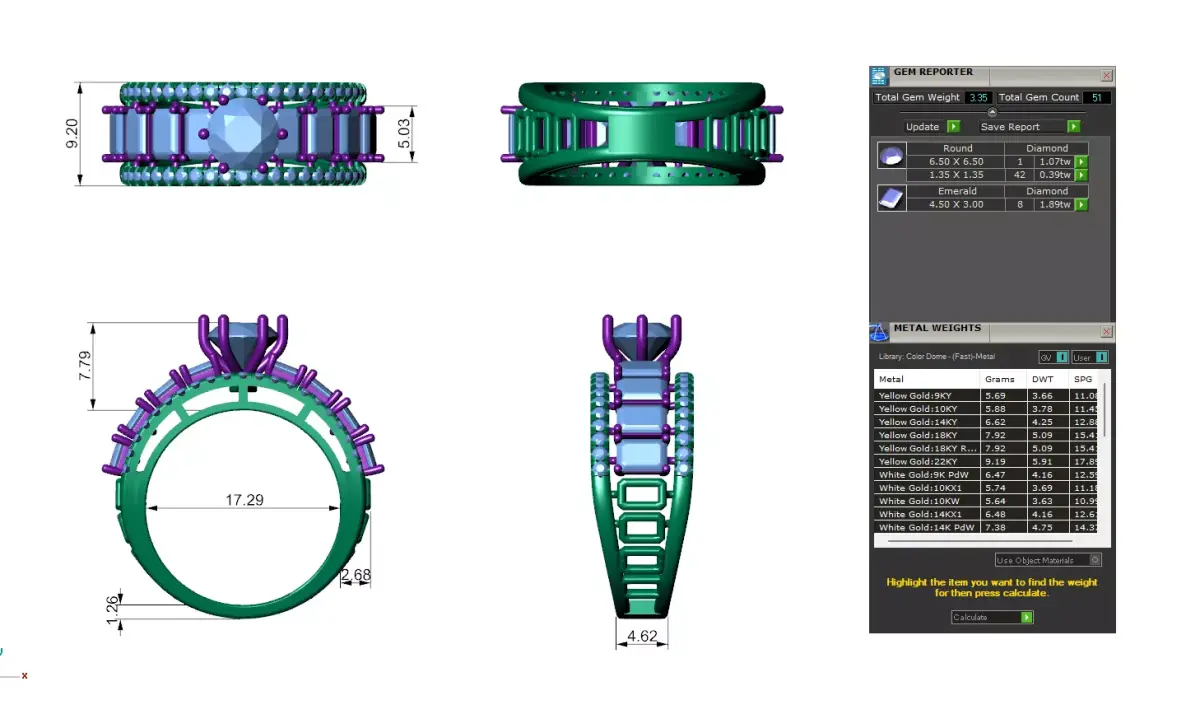Click green arrow beside 1.07tw row
Viewport: 1200px width, 705px height.
[x=1081, y=161]
